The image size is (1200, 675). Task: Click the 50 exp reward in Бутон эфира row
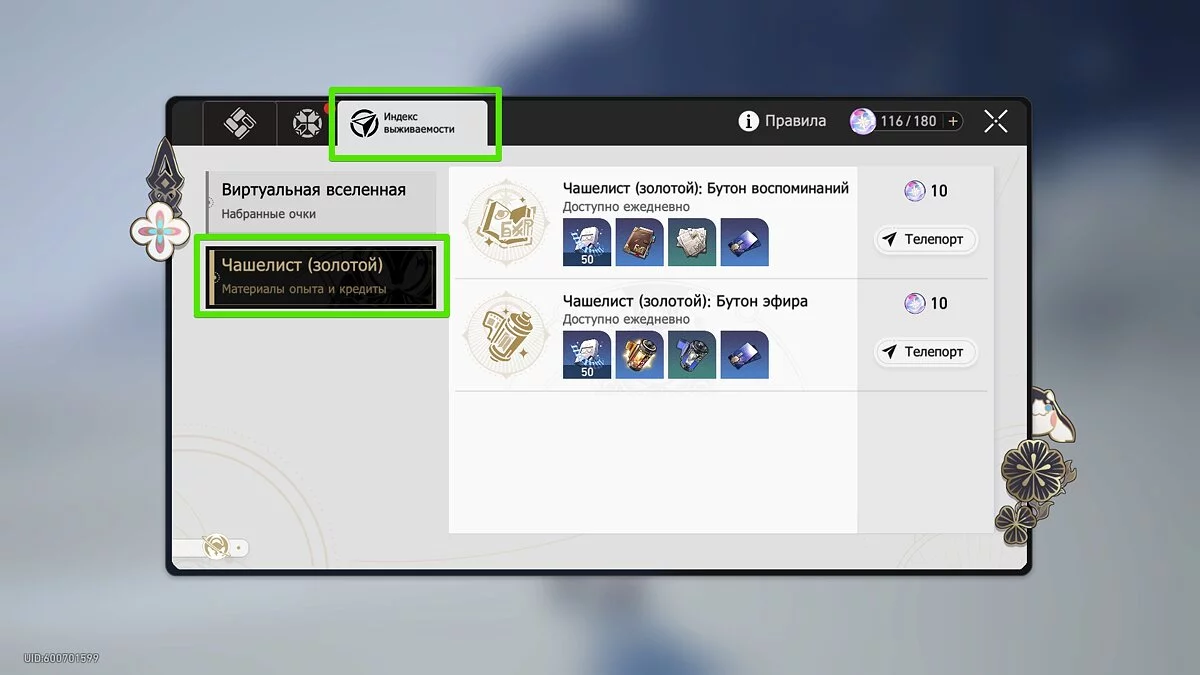pyautogui.click(x=587, y=355)
